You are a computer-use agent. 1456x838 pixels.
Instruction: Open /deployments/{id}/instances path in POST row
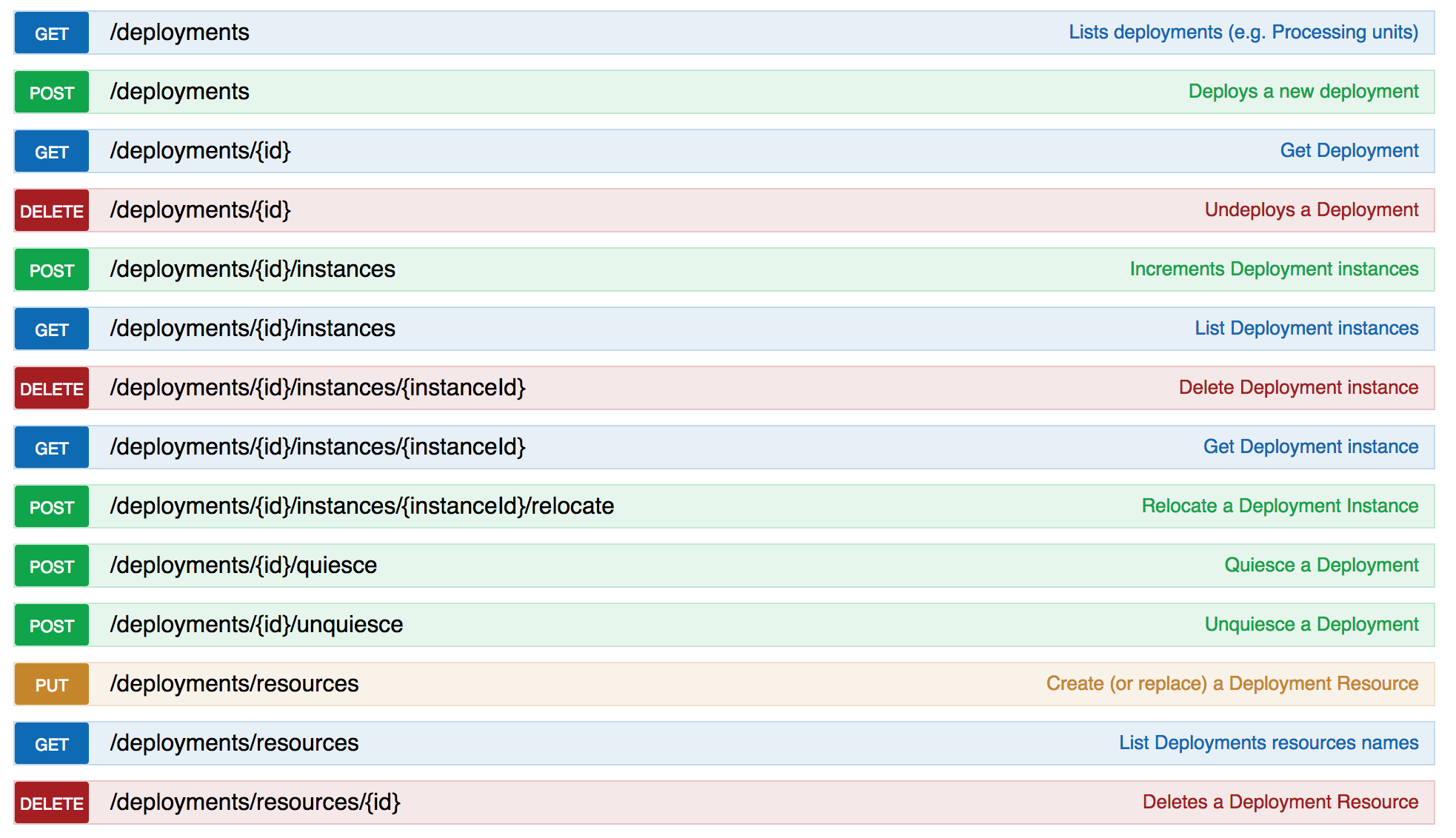tap(253, 269)
